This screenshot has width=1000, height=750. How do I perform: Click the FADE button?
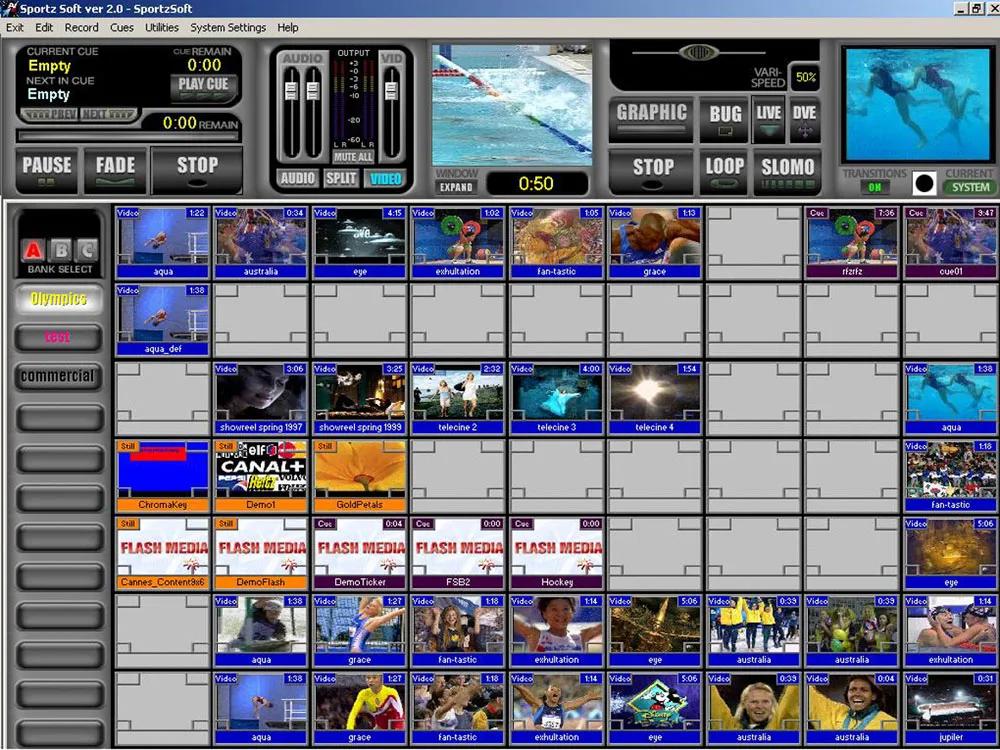coord(115,167)
